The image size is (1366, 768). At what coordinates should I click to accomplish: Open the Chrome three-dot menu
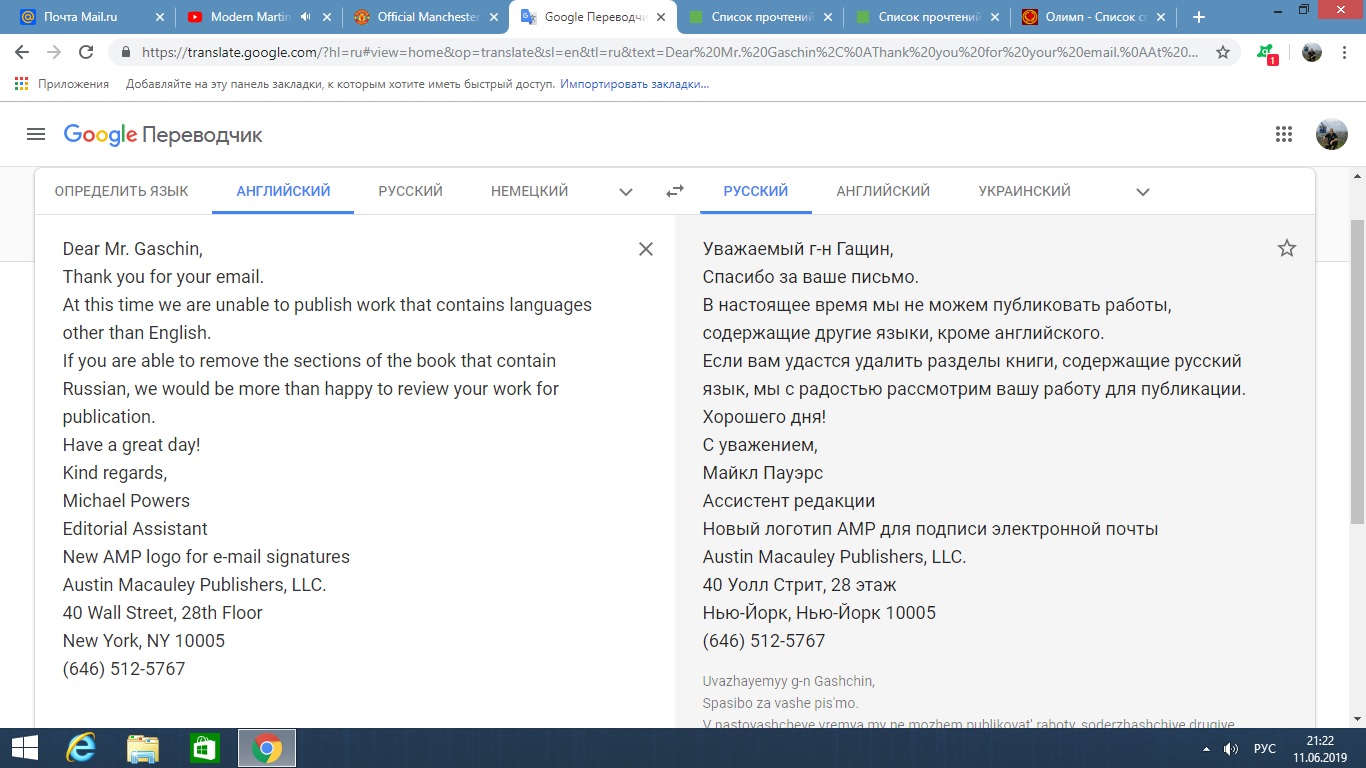[x=1344, y=53]
